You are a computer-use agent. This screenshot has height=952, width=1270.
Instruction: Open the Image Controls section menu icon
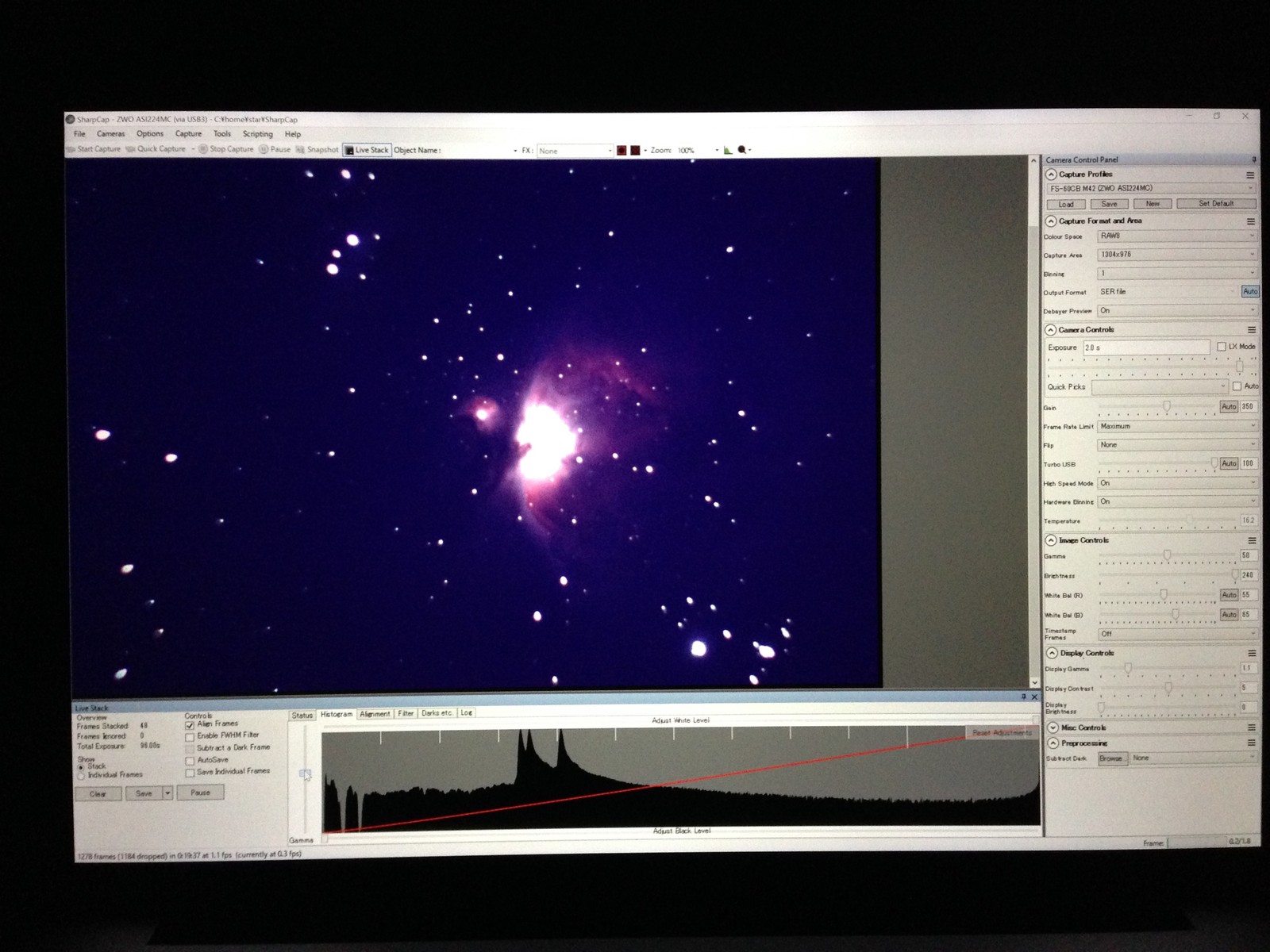1252,540
